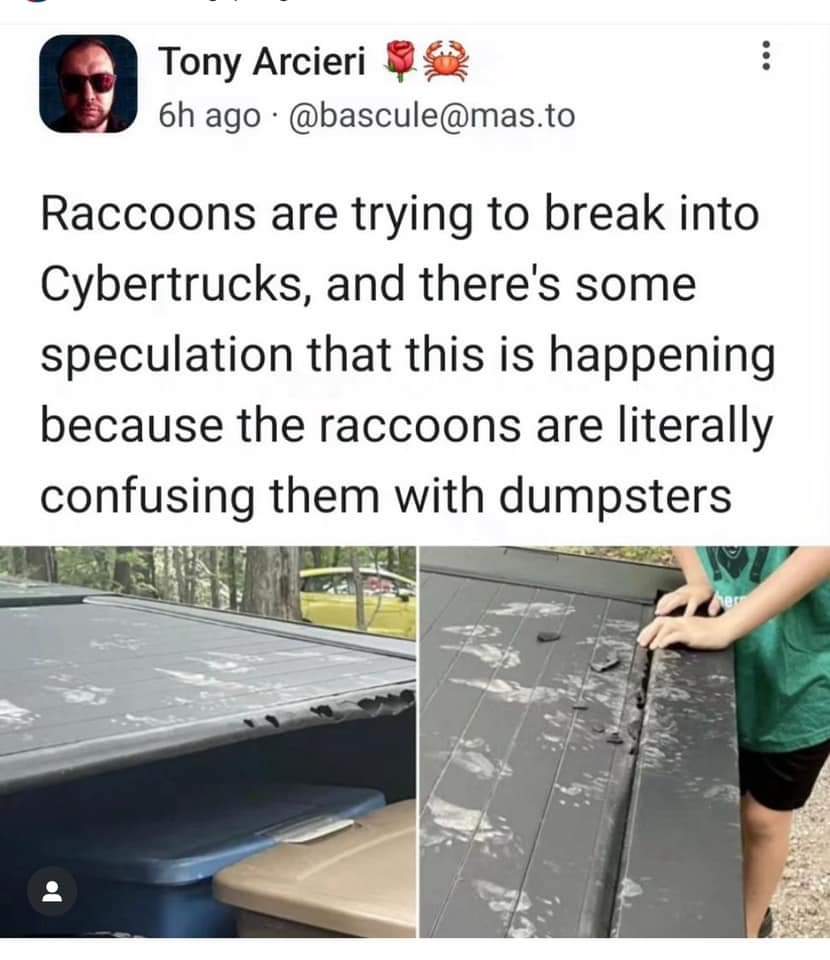
Task: Click the 6h ago timestamp
Action: (x=209, y=115)
